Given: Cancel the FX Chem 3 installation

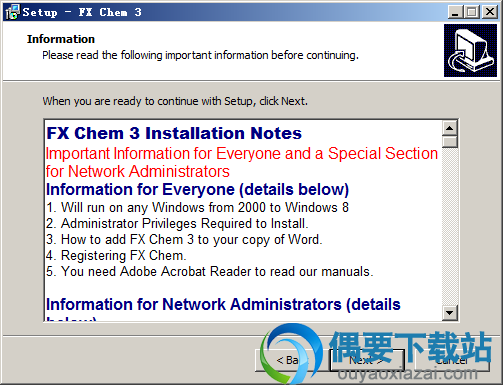Looking at the screenshot, I should click(452, 360).
